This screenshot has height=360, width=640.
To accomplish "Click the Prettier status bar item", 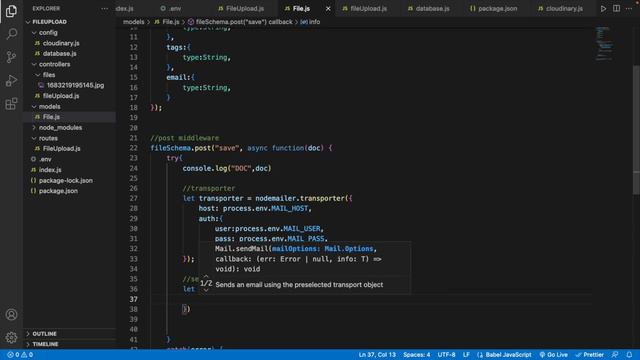I will coord(589,355).
